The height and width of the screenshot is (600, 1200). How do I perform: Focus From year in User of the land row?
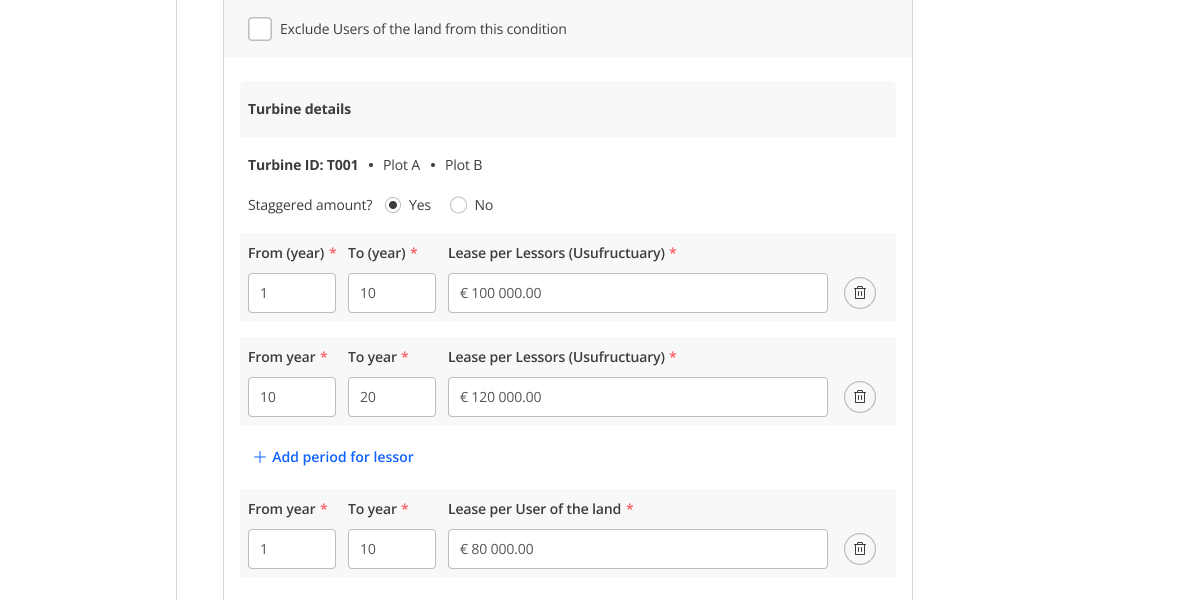(291, 549)
